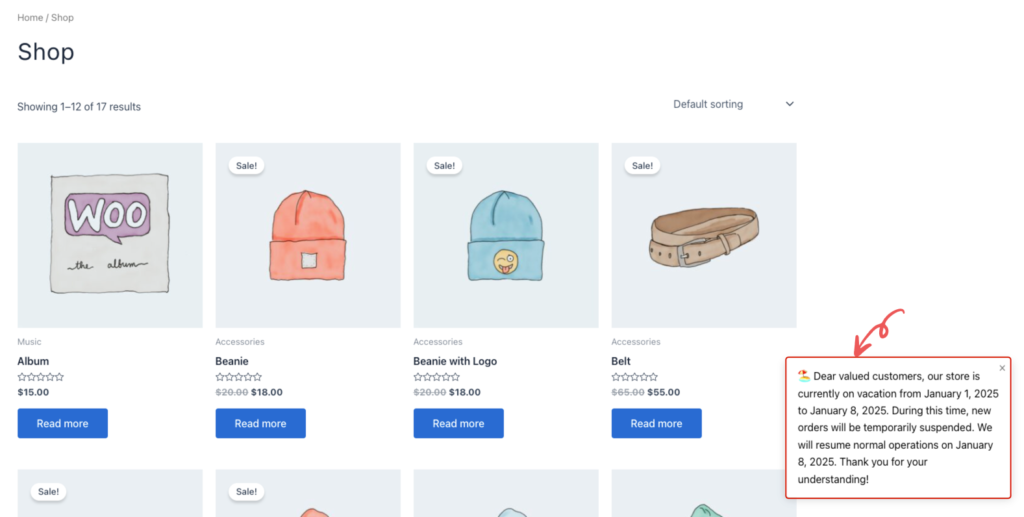Viewport: 1024px width, 517px height.
Task: Click Read more under Beanie
Action: [261, 424]
